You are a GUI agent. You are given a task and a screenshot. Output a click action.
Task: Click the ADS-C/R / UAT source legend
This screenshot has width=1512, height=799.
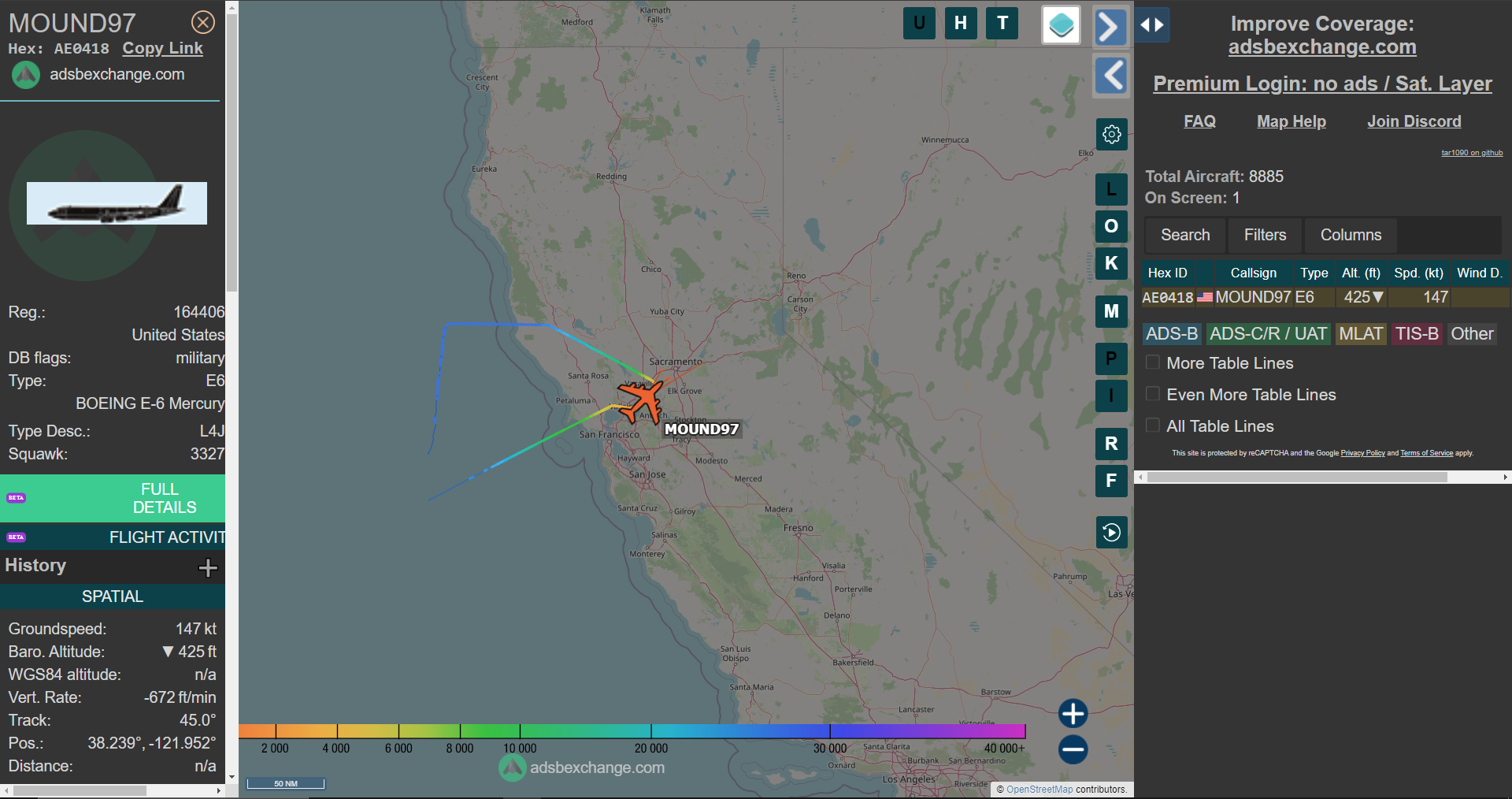1268,334
